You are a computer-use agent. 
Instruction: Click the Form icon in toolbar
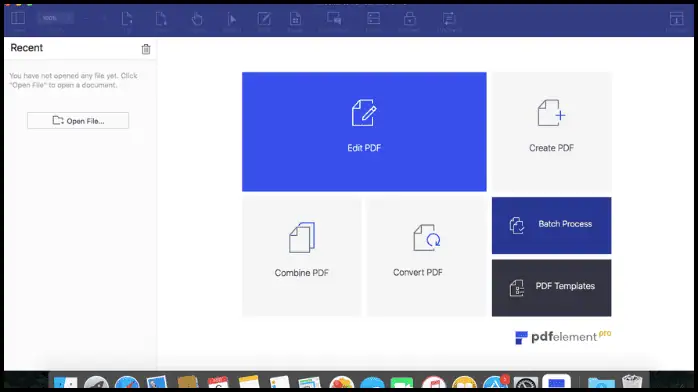pyautogui.click(x=373, y=18)
